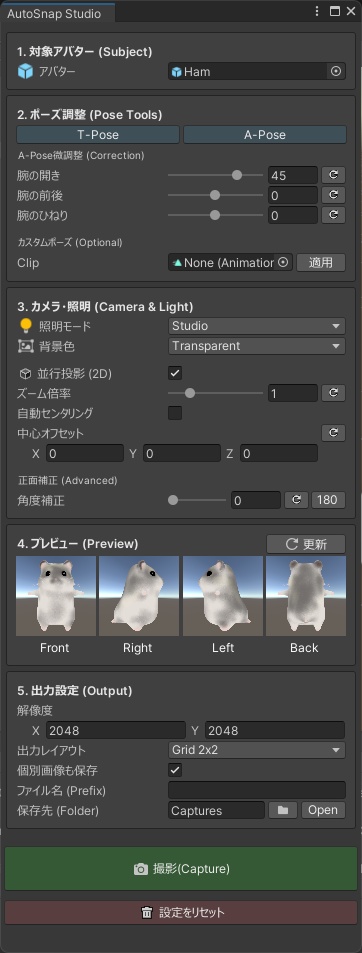The width and height of the screenshot is (362, 953).
Task: Apply A-Pose to the avatar
Action: [265, 134]
